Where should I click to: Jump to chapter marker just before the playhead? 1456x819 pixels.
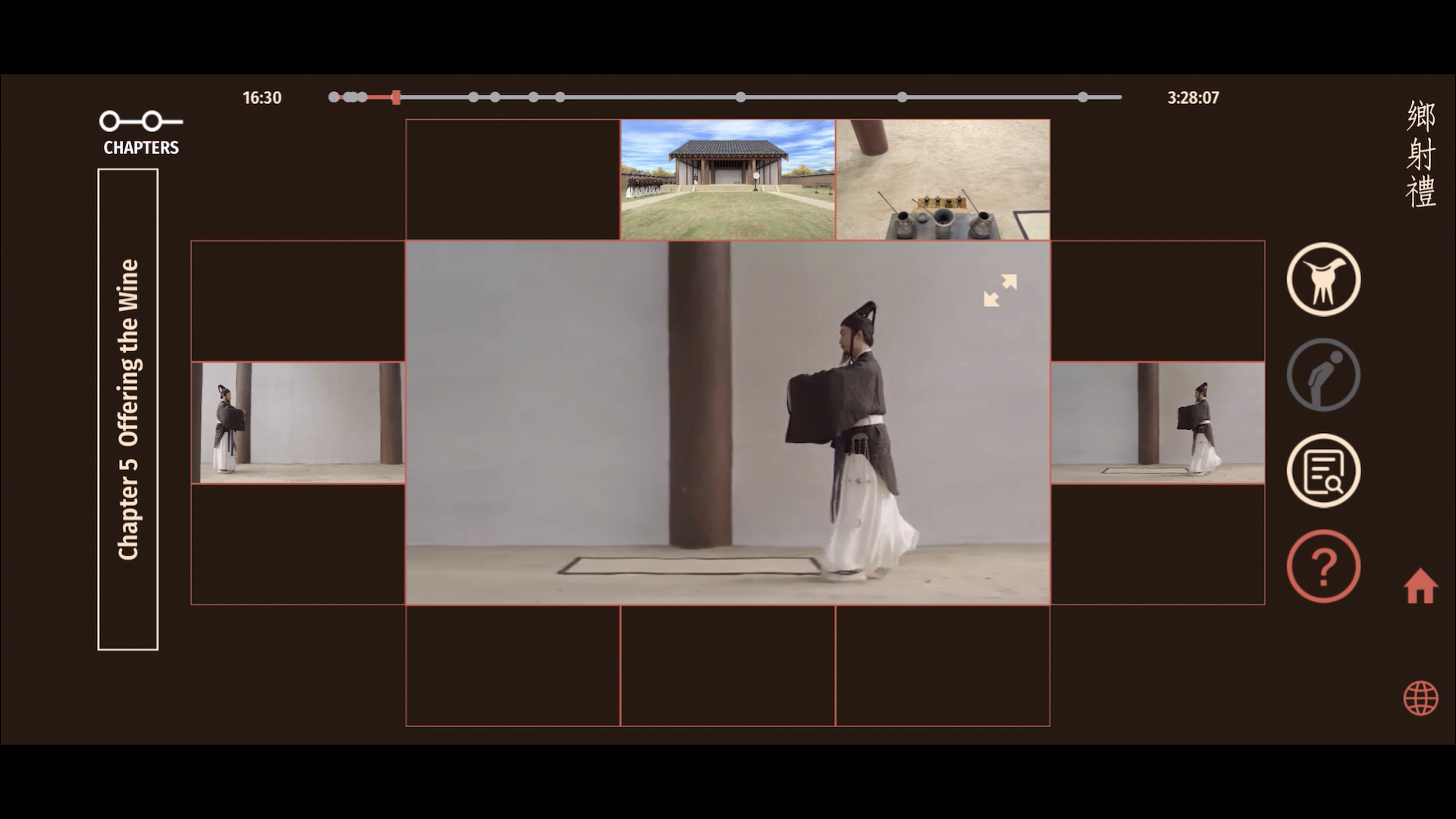(x=362, y=97)
